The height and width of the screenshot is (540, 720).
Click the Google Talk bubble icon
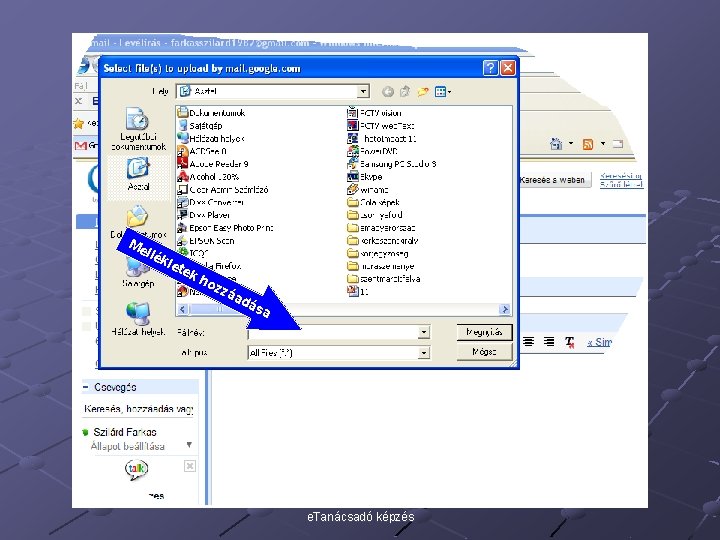pos(136,469)
